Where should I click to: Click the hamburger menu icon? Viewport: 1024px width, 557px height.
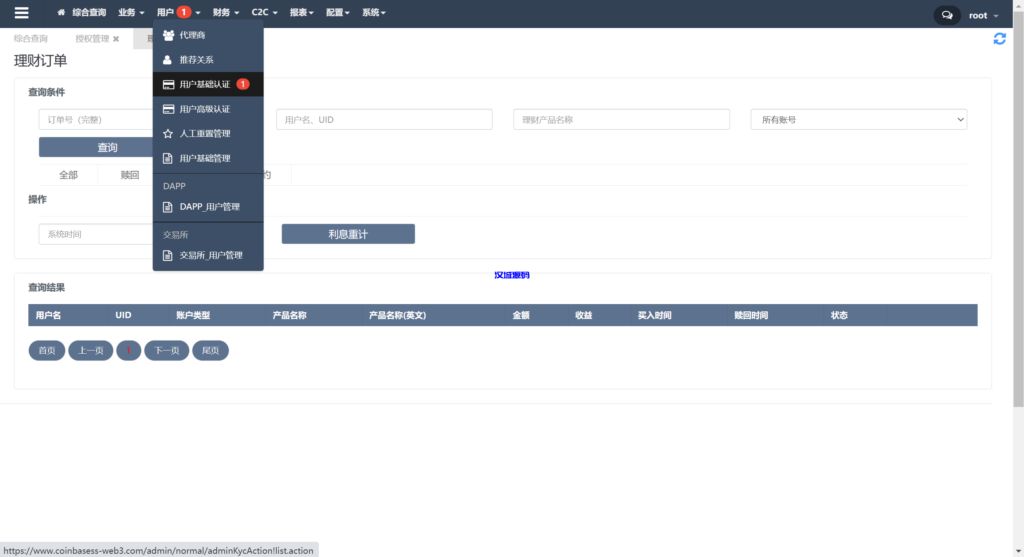[x=21, y=13]
